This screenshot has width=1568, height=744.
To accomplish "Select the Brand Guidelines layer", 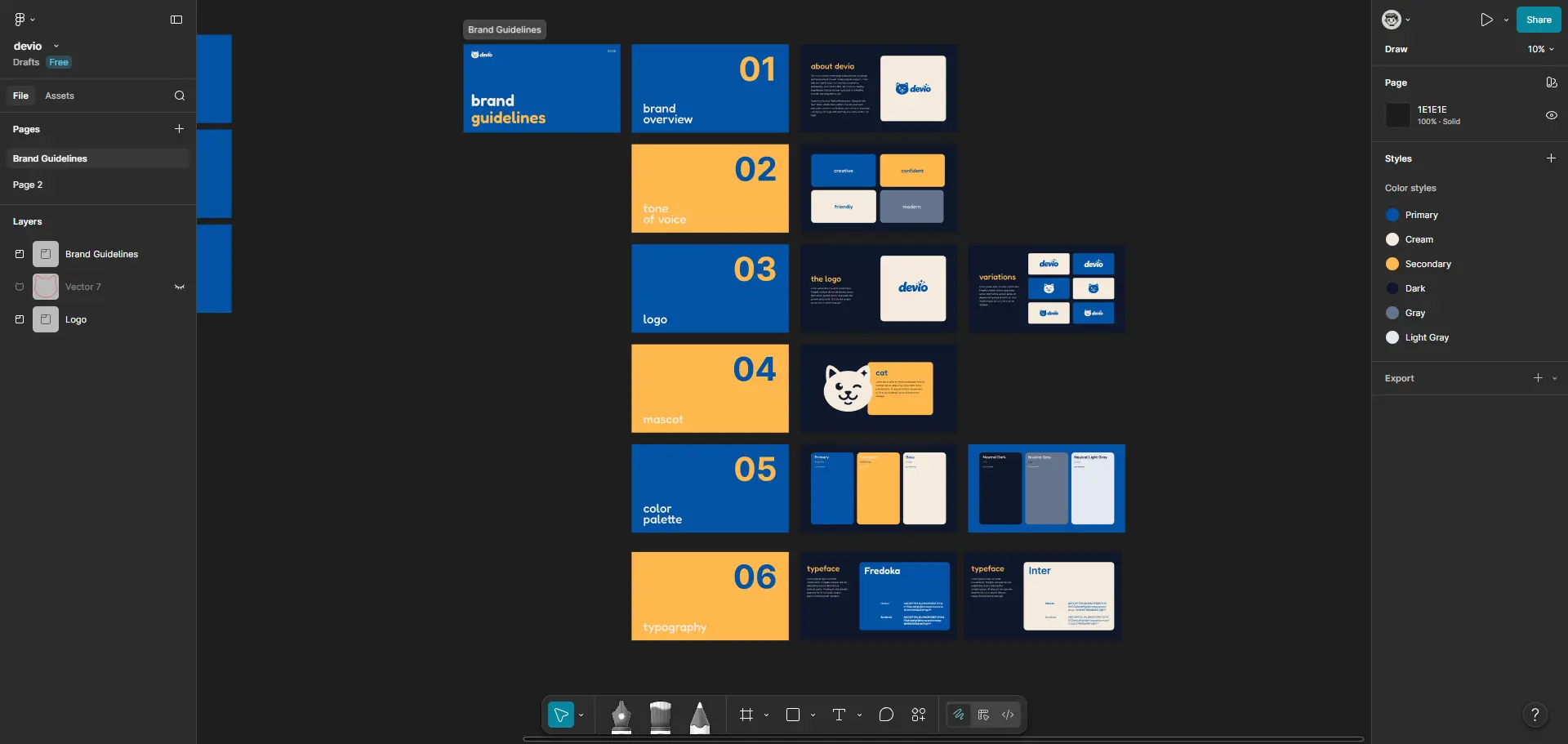I will point(98,254).
